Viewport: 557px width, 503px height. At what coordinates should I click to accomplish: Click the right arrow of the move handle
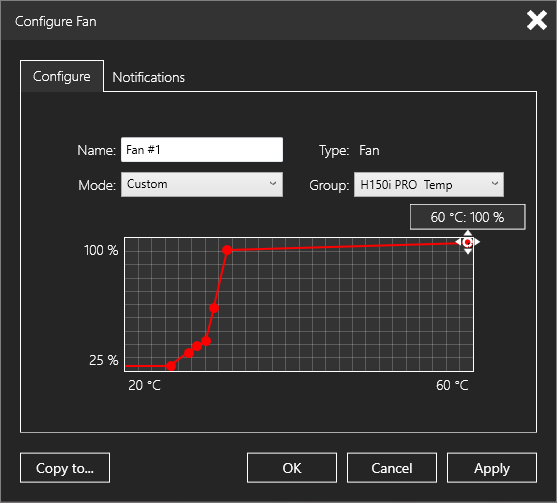pyautogui.click(x=477, y=242)
